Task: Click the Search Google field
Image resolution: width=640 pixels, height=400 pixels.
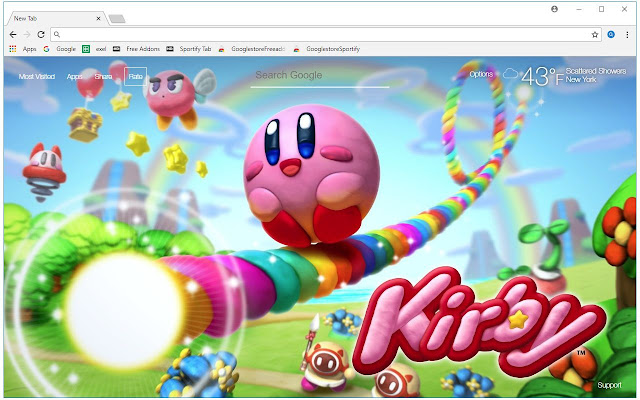Action: click(x=320, y=76)
